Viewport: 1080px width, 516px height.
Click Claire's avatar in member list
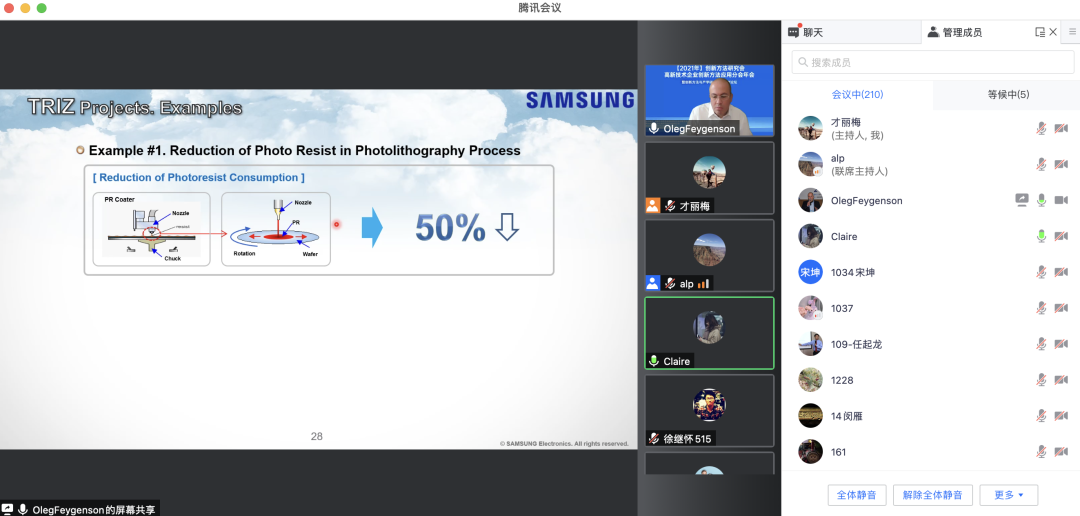coord(811,236)
